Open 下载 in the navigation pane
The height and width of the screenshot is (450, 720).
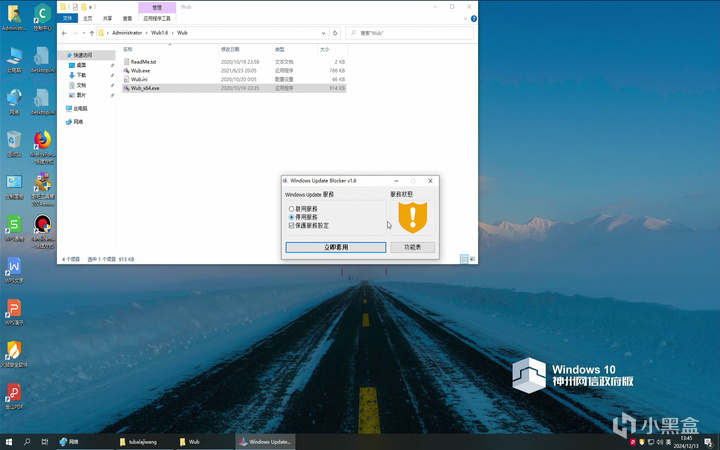coord(81,75)
